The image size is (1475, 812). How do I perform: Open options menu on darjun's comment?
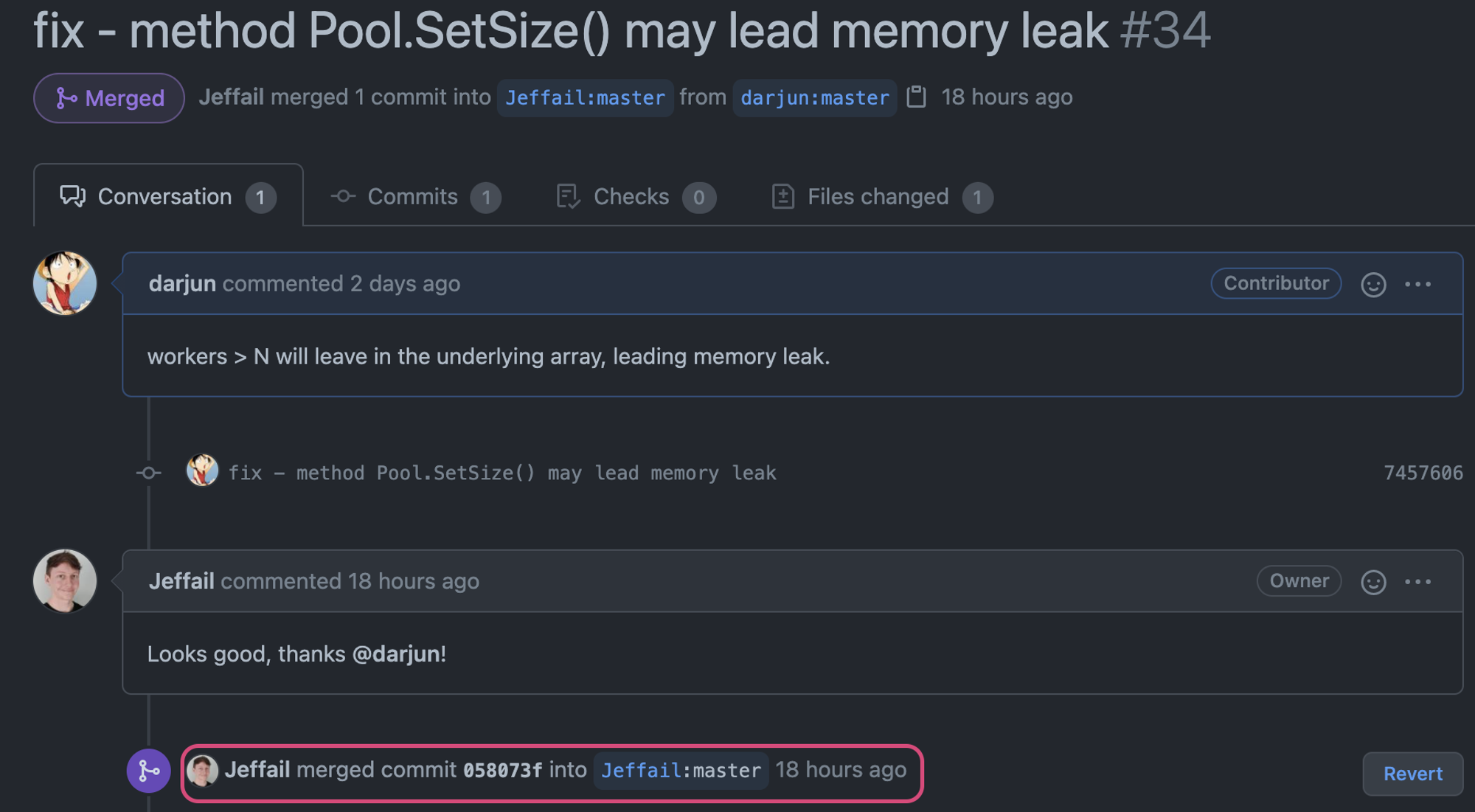tap(1417, 285)
